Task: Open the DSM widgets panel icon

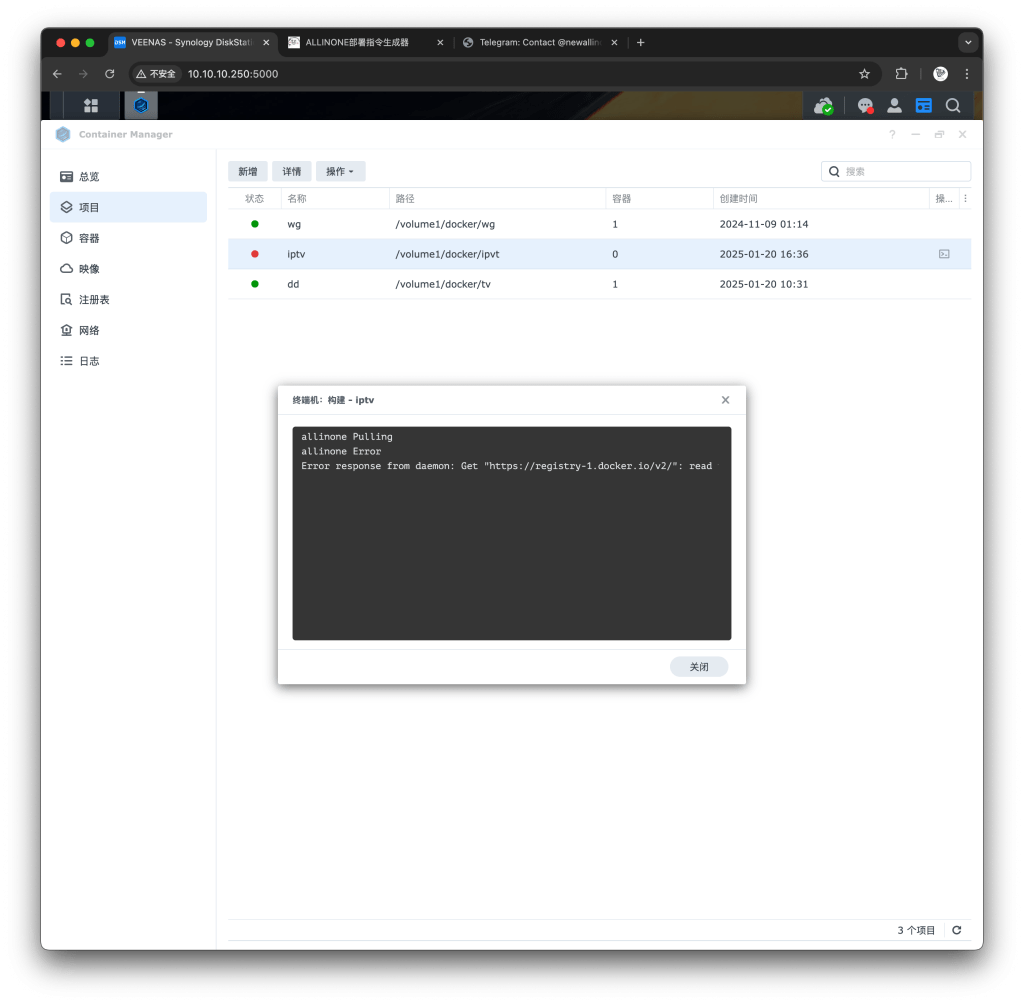Action: coord(923,105)
